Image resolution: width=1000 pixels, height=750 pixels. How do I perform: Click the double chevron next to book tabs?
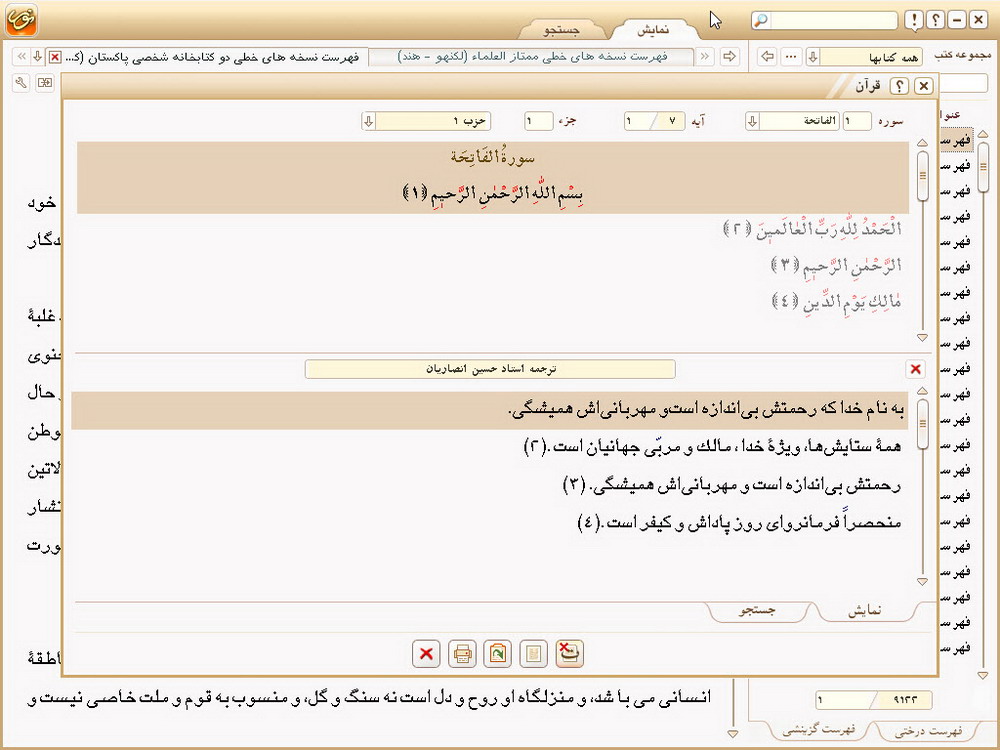(705, 56)
